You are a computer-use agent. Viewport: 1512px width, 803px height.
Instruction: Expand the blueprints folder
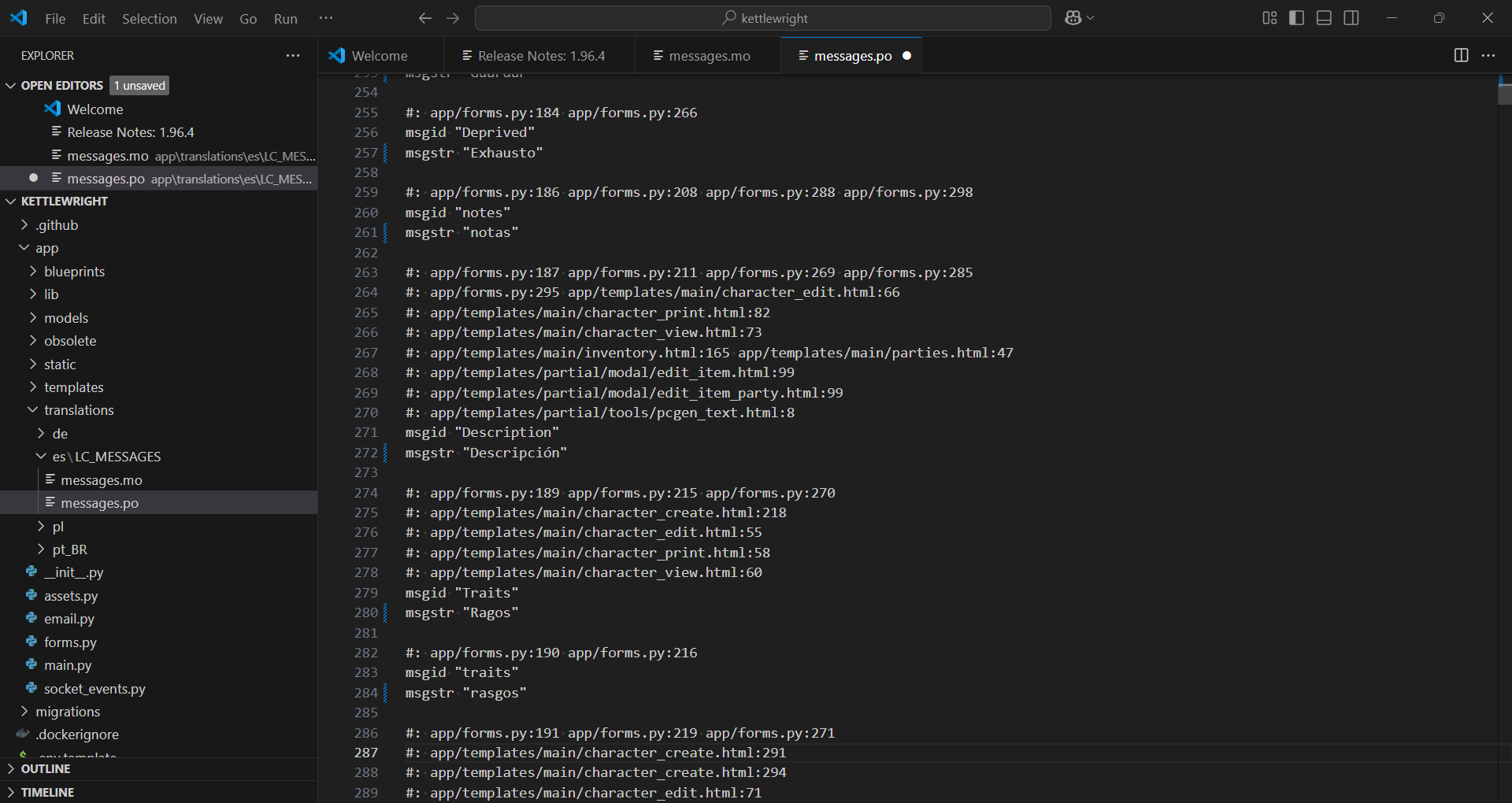click(x=74, y=272)
